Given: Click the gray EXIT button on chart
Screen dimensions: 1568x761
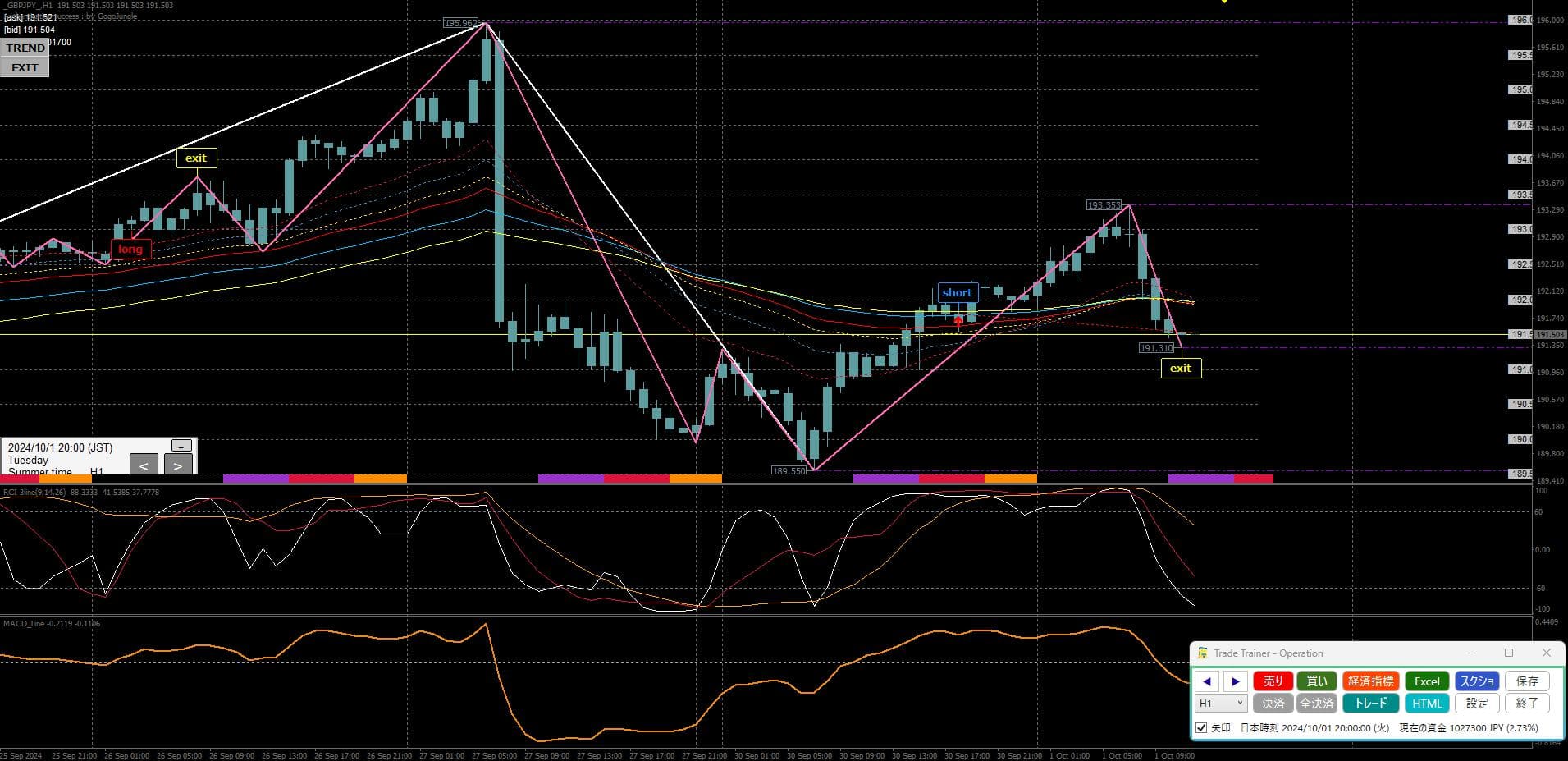Looking at the screenshot, I should (x=25, y=68).
